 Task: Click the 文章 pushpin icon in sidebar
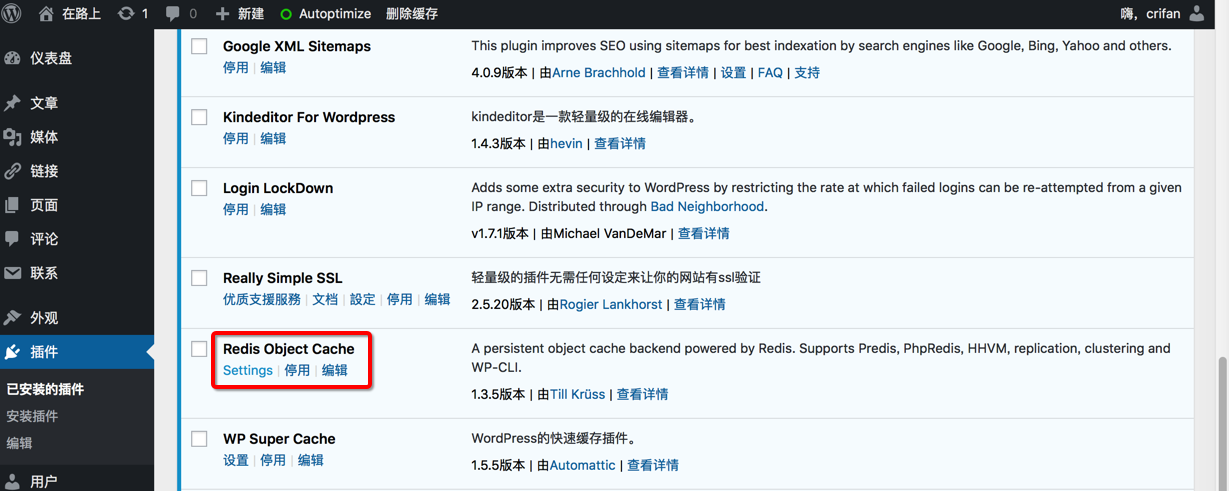point(13,103)
